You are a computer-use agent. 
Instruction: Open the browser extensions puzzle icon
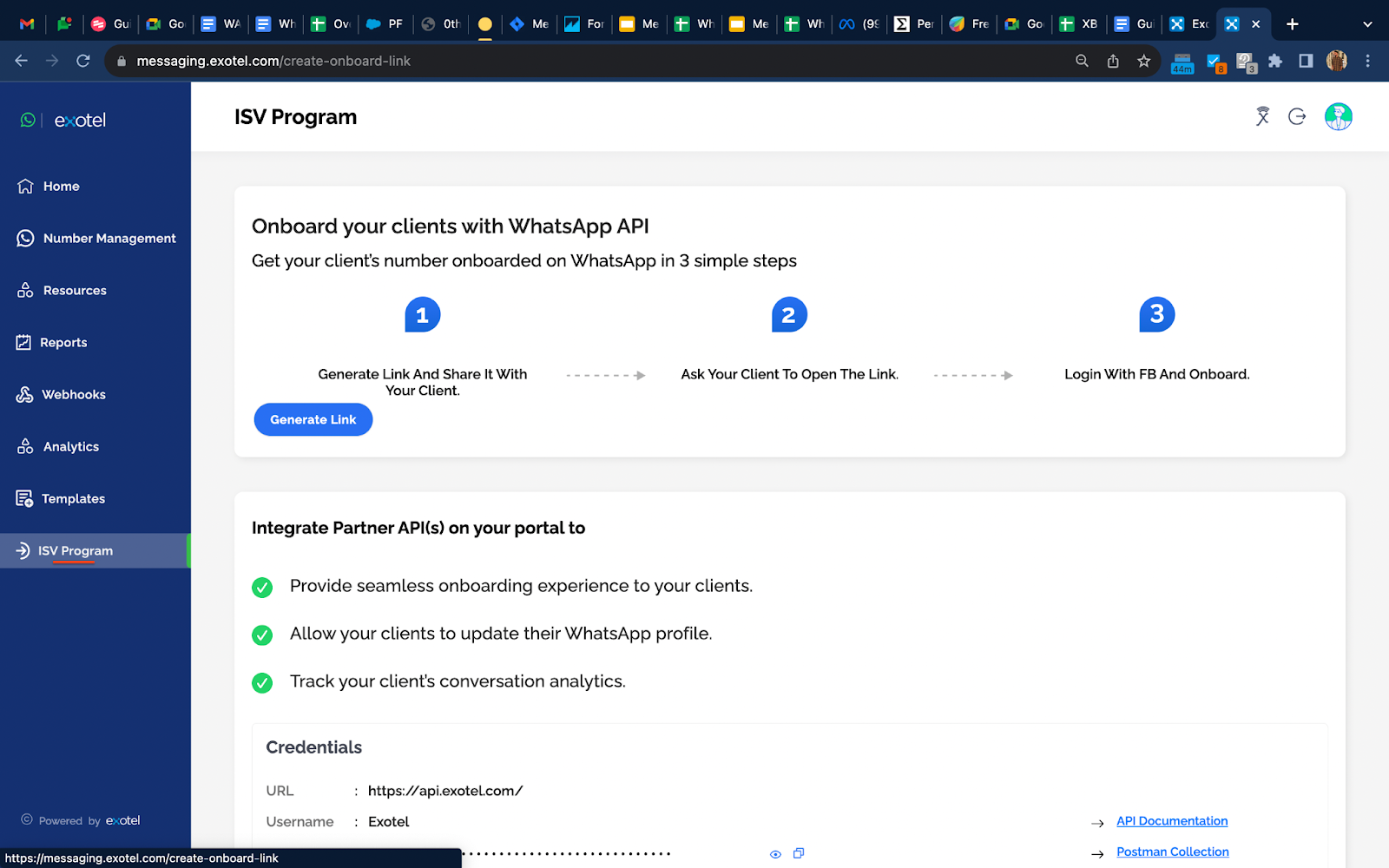point(1275,61)
